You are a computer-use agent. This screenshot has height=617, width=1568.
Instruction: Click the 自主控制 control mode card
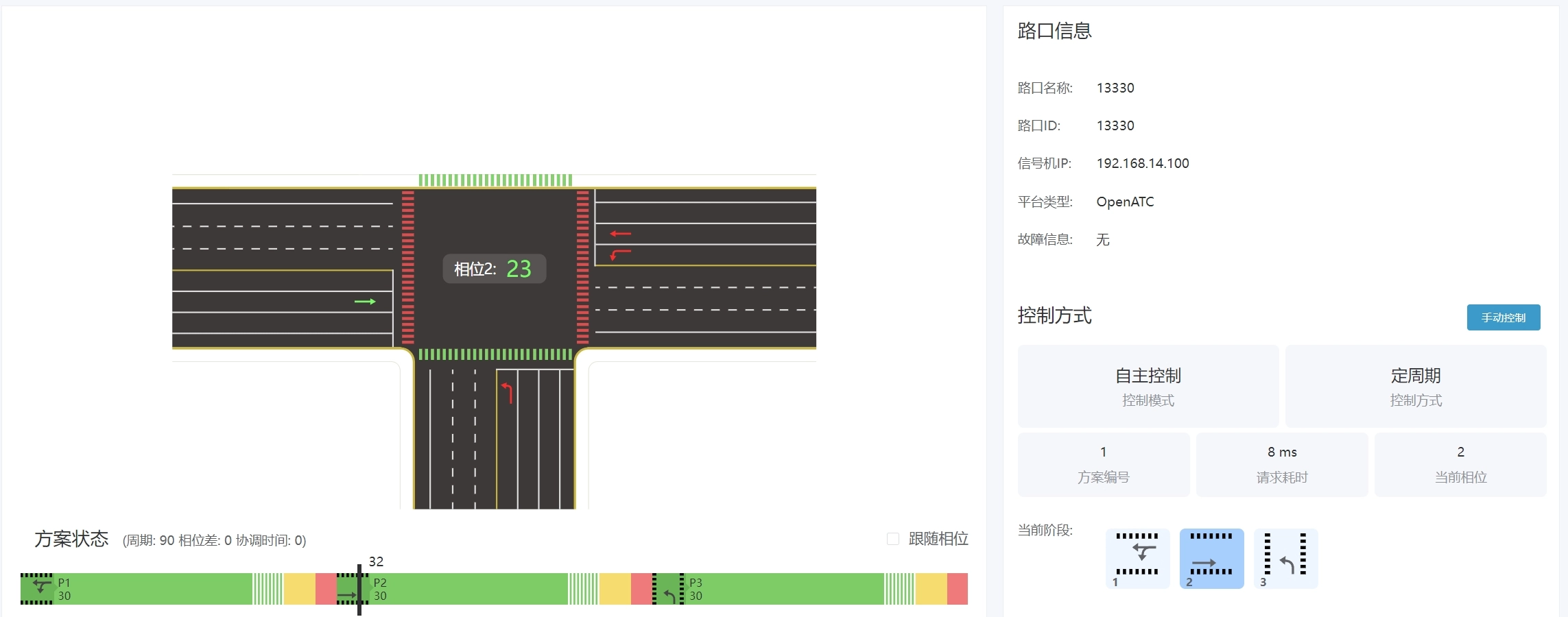(x=1148, y=386)
